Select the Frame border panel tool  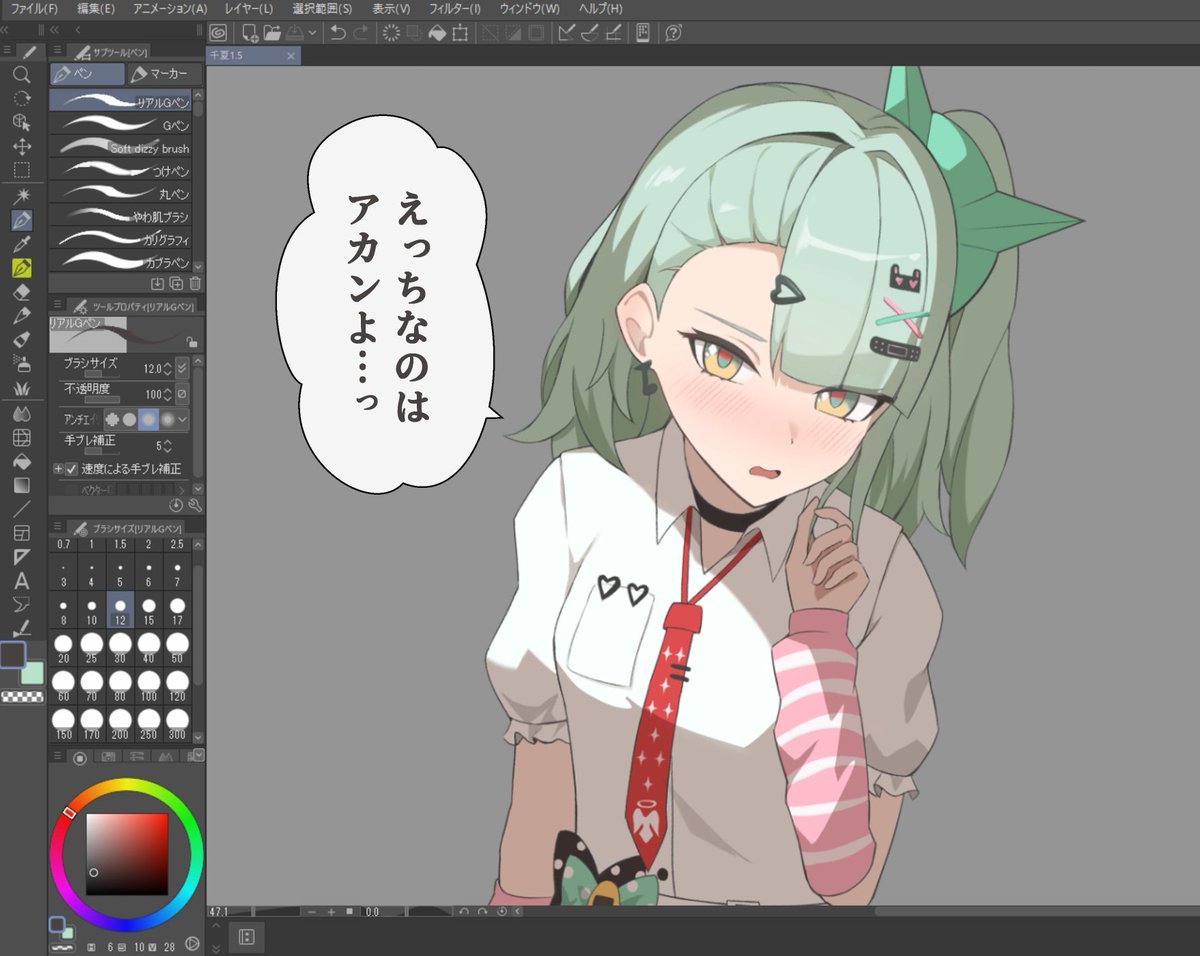click(x=21, y=533)
